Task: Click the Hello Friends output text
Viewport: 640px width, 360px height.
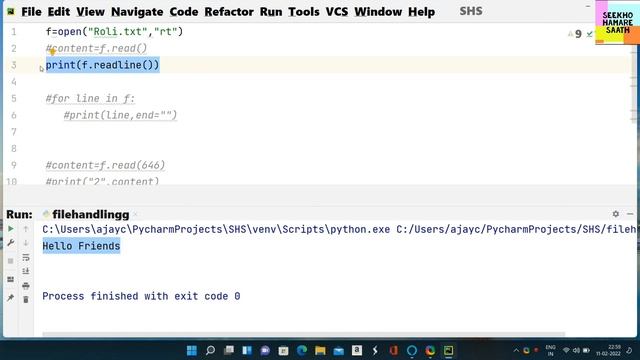Action: point(81,246)
